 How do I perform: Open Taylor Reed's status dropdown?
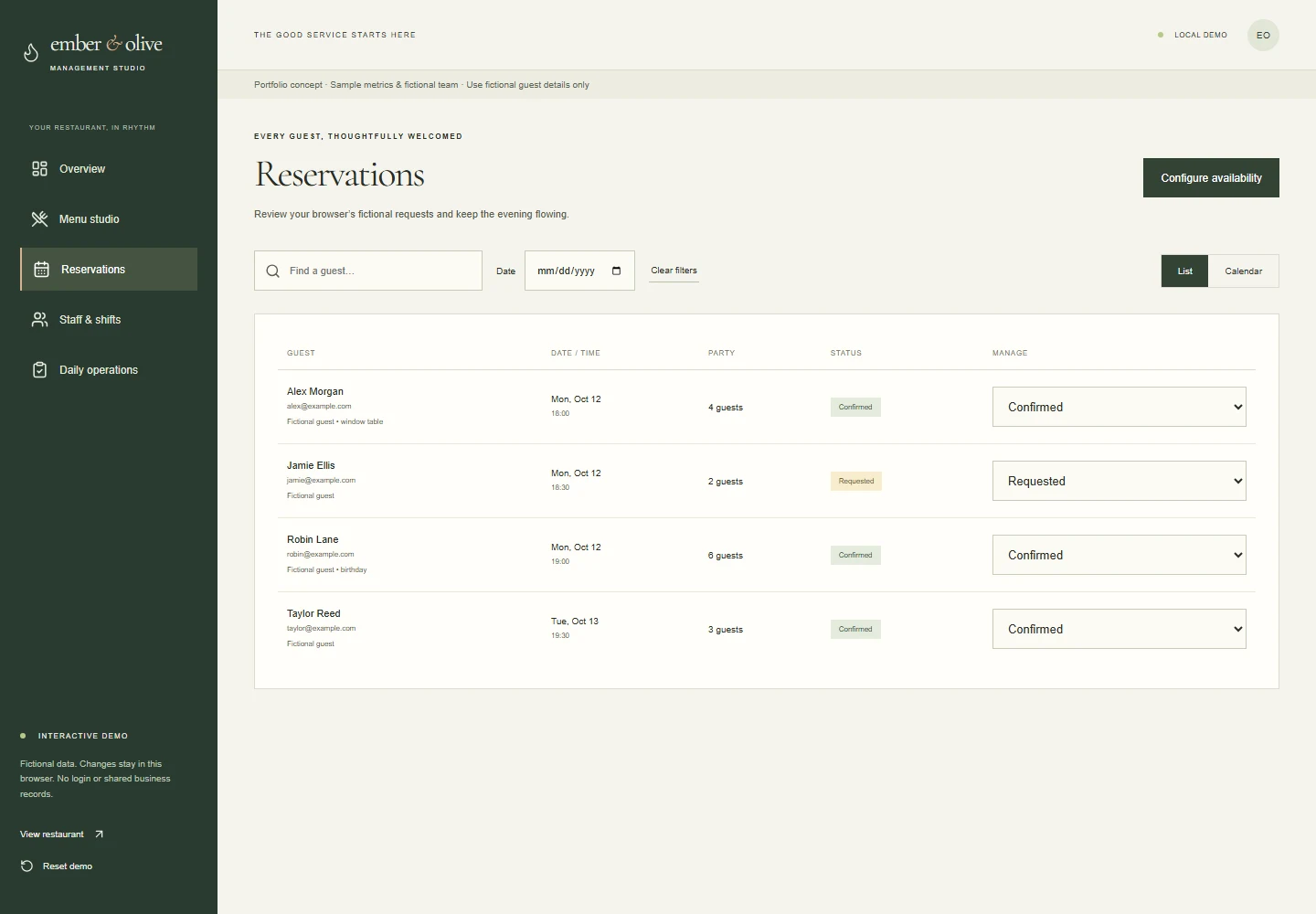pos(1119,629)
